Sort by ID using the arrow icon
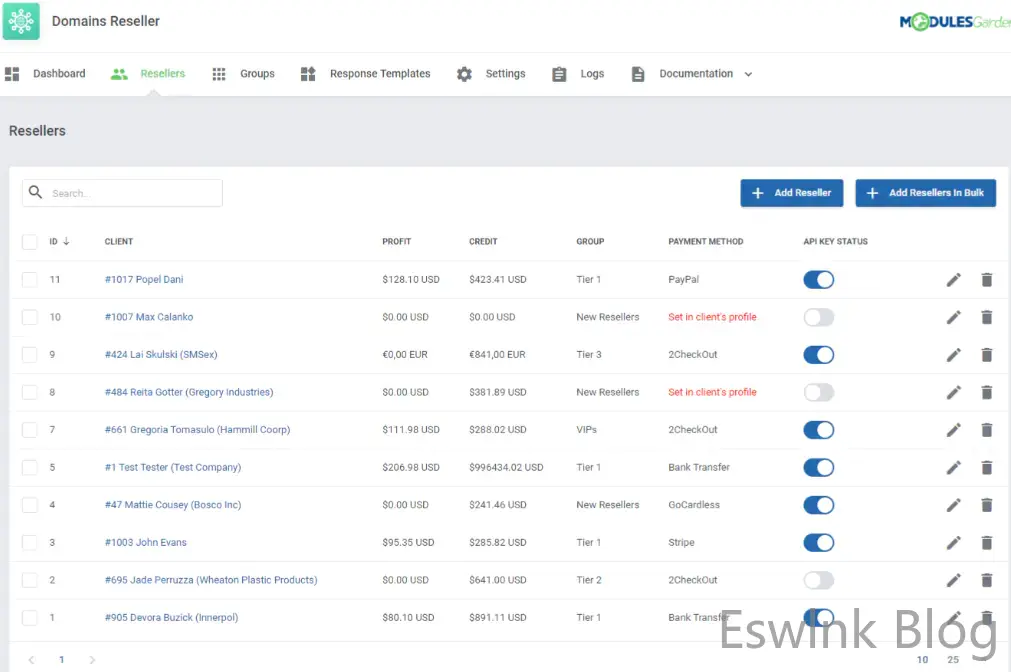This screenshot has width=1011, height=672. click(66, 241)
